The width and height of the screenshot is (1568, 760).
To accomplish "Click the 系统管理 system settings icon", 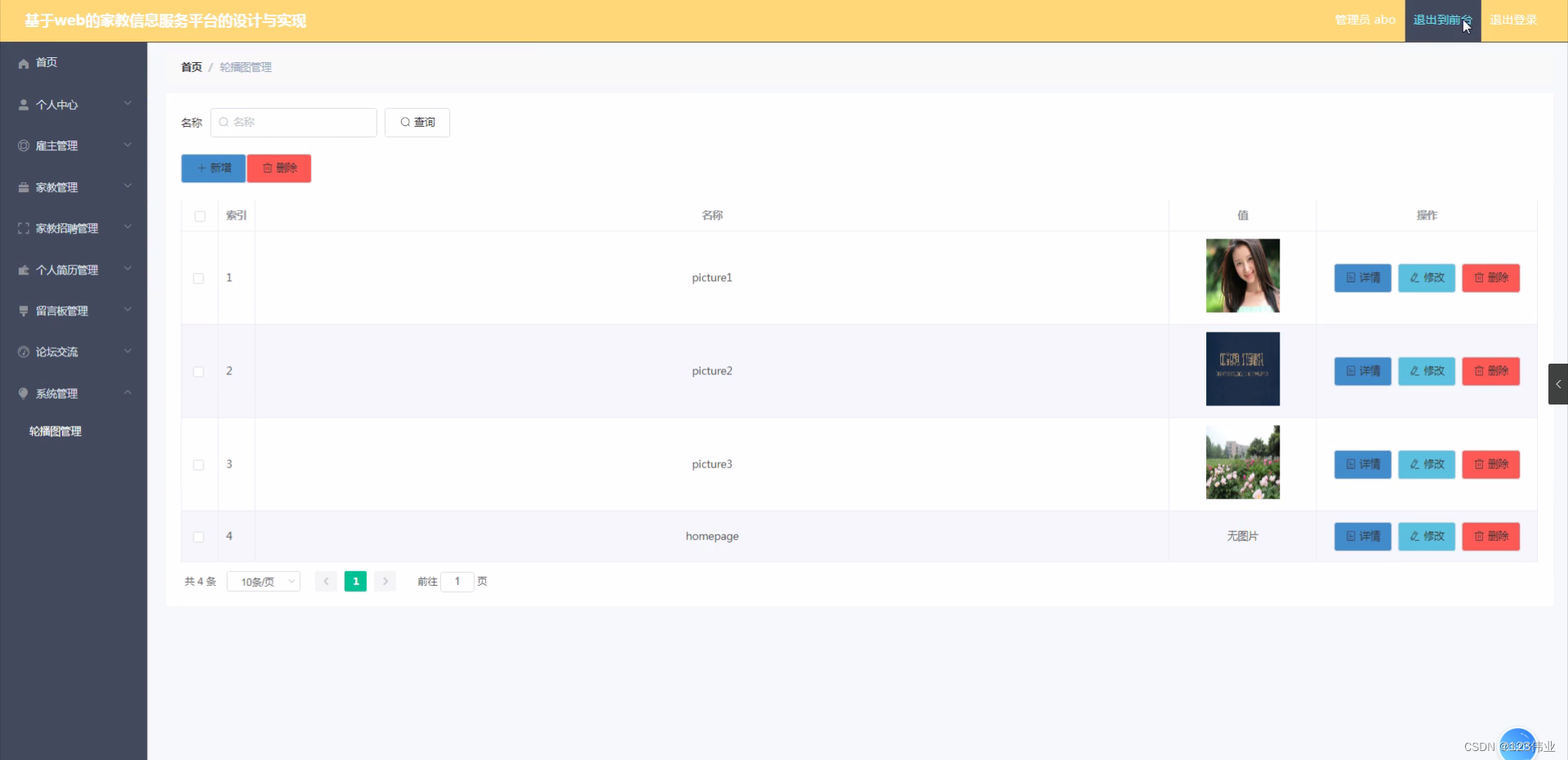I will 22,393.
